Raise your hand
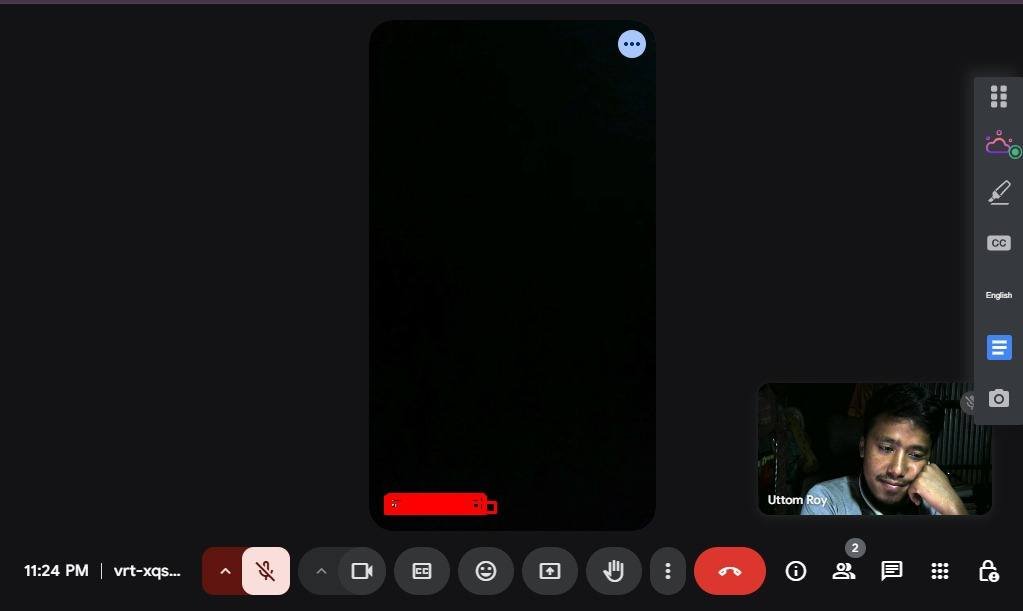 click(x=614, y=571)
